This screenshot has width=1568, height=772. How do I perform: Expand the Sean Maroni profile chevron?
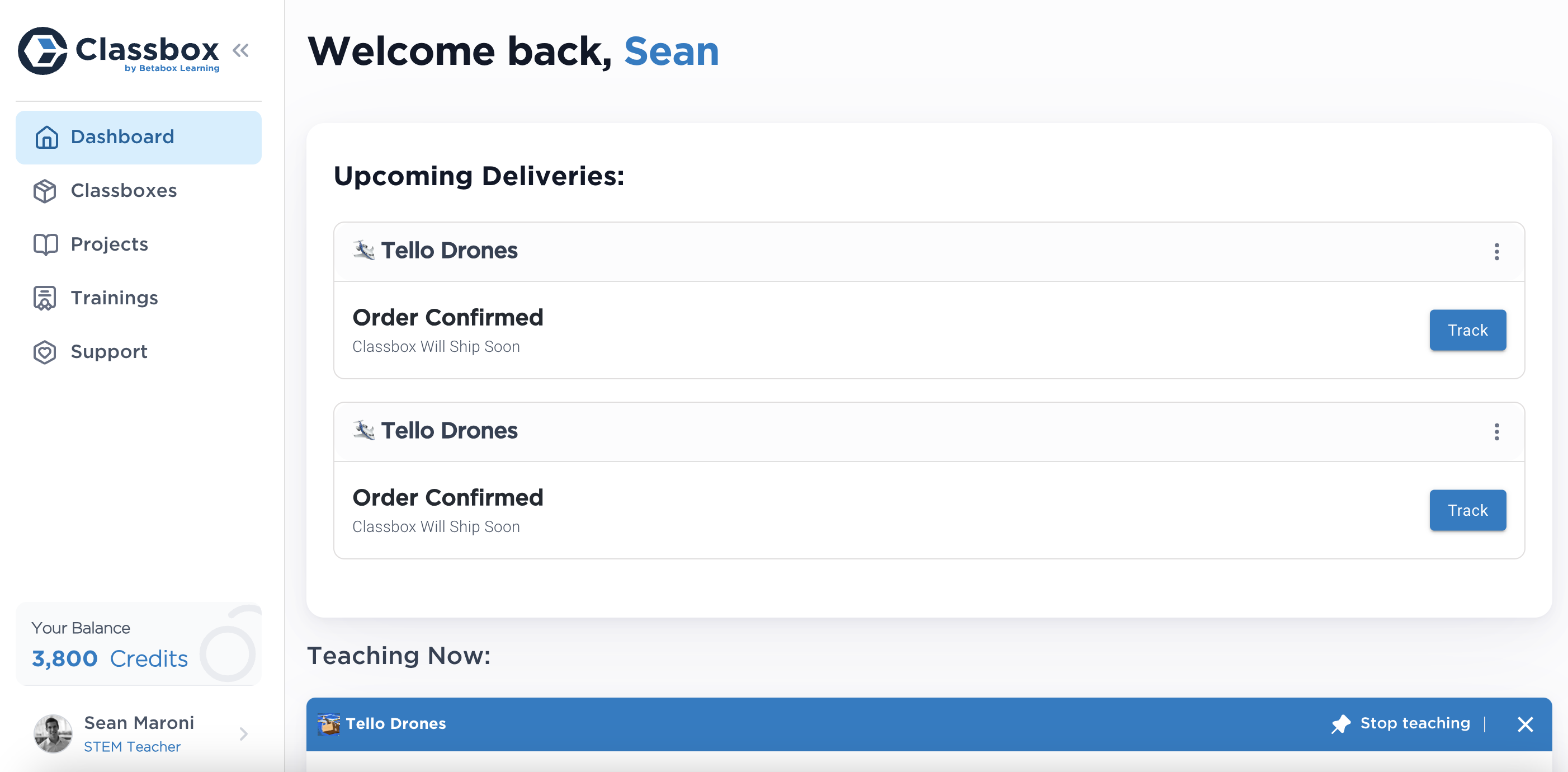click(243, 733)
